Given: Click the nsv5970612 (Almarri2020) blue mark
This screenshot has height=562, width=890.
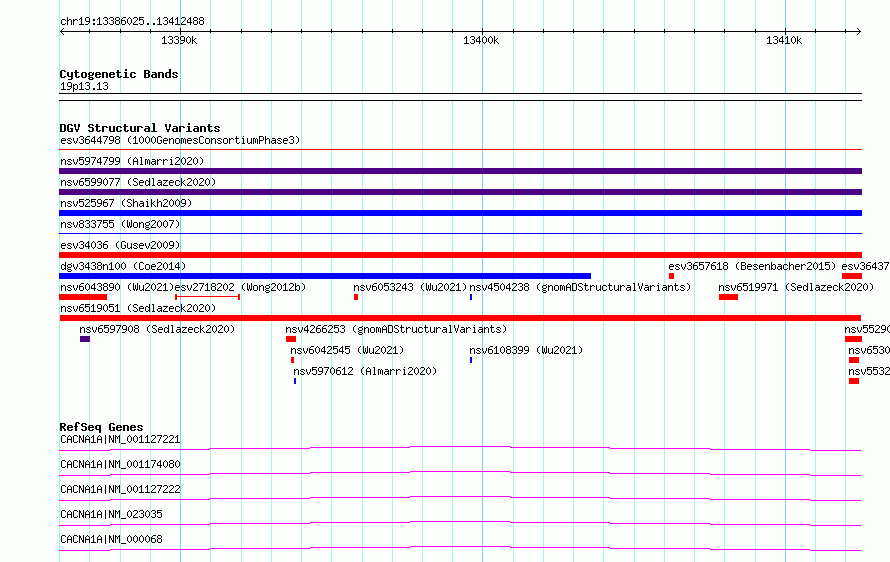Looking at the screenshot, I should tap(295, 381).
